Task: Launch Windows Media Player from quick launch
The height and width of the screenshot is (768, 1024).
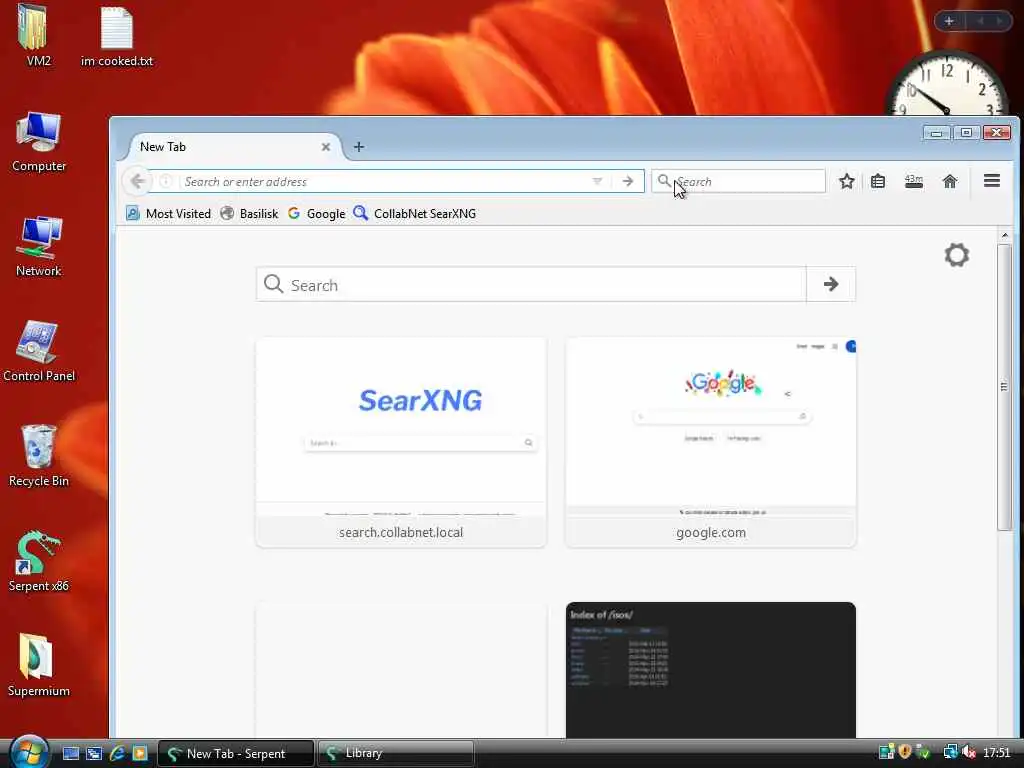Action: (x=139, y=753)
